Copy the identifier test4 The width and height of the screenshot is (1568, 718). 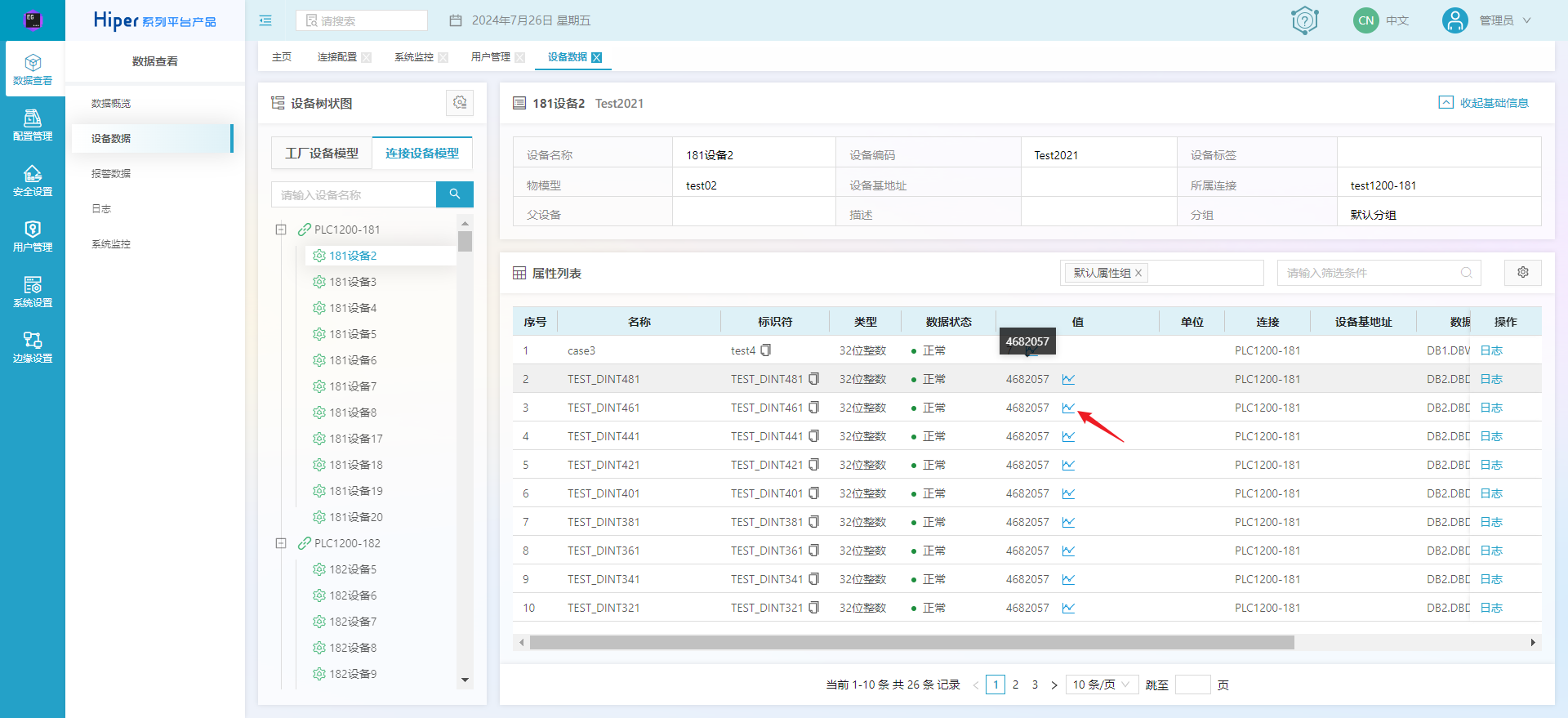tap(766, 350)
